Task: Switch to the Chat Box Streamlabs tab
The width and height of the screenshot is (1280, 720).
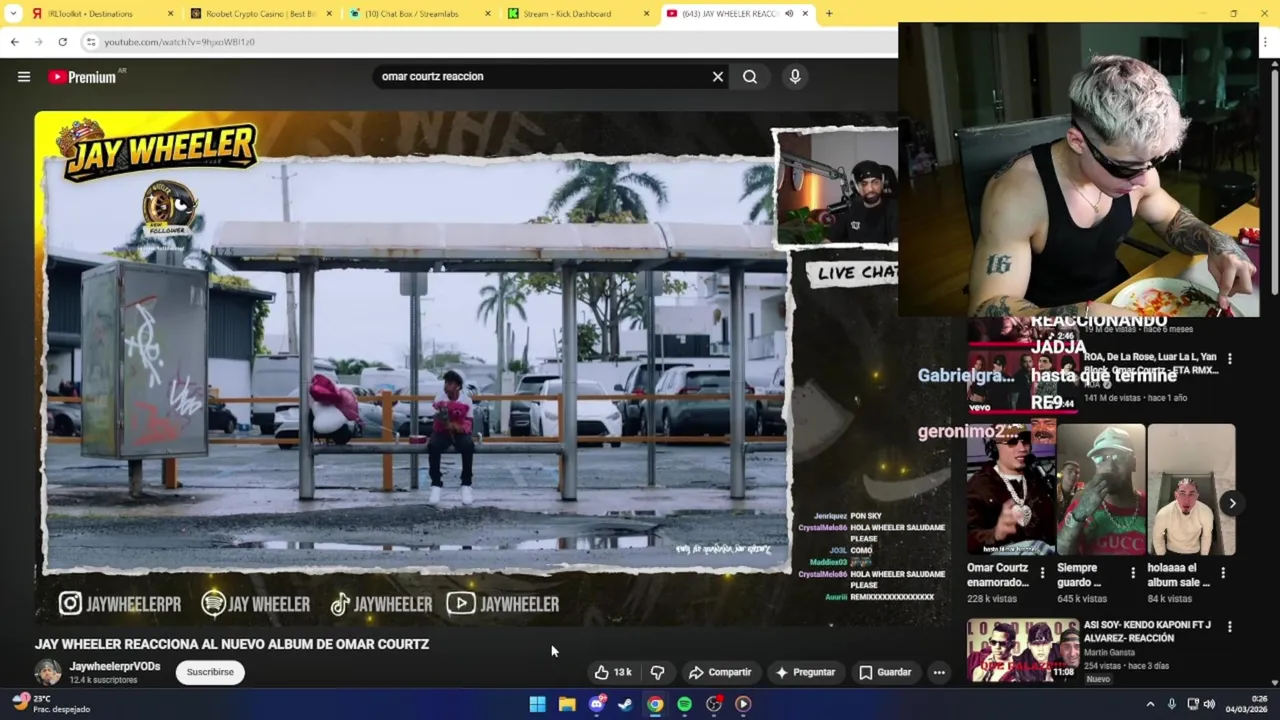Action: [x=416, y=14]
